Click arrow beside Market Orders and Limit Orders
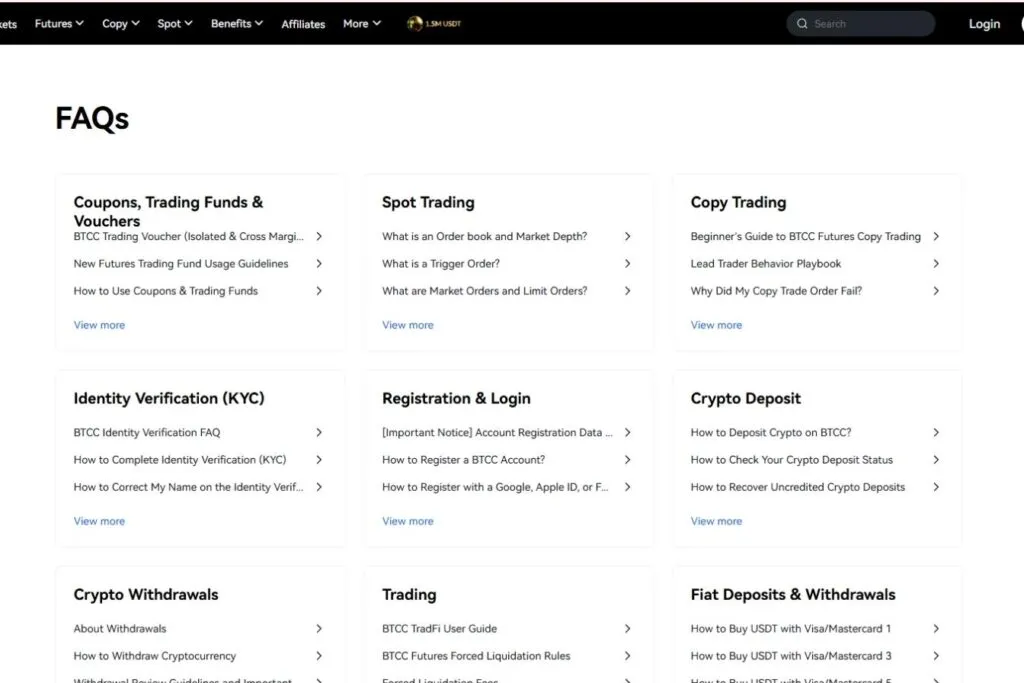The width and height of the screenshot is (1024, 683). [628, 291]
